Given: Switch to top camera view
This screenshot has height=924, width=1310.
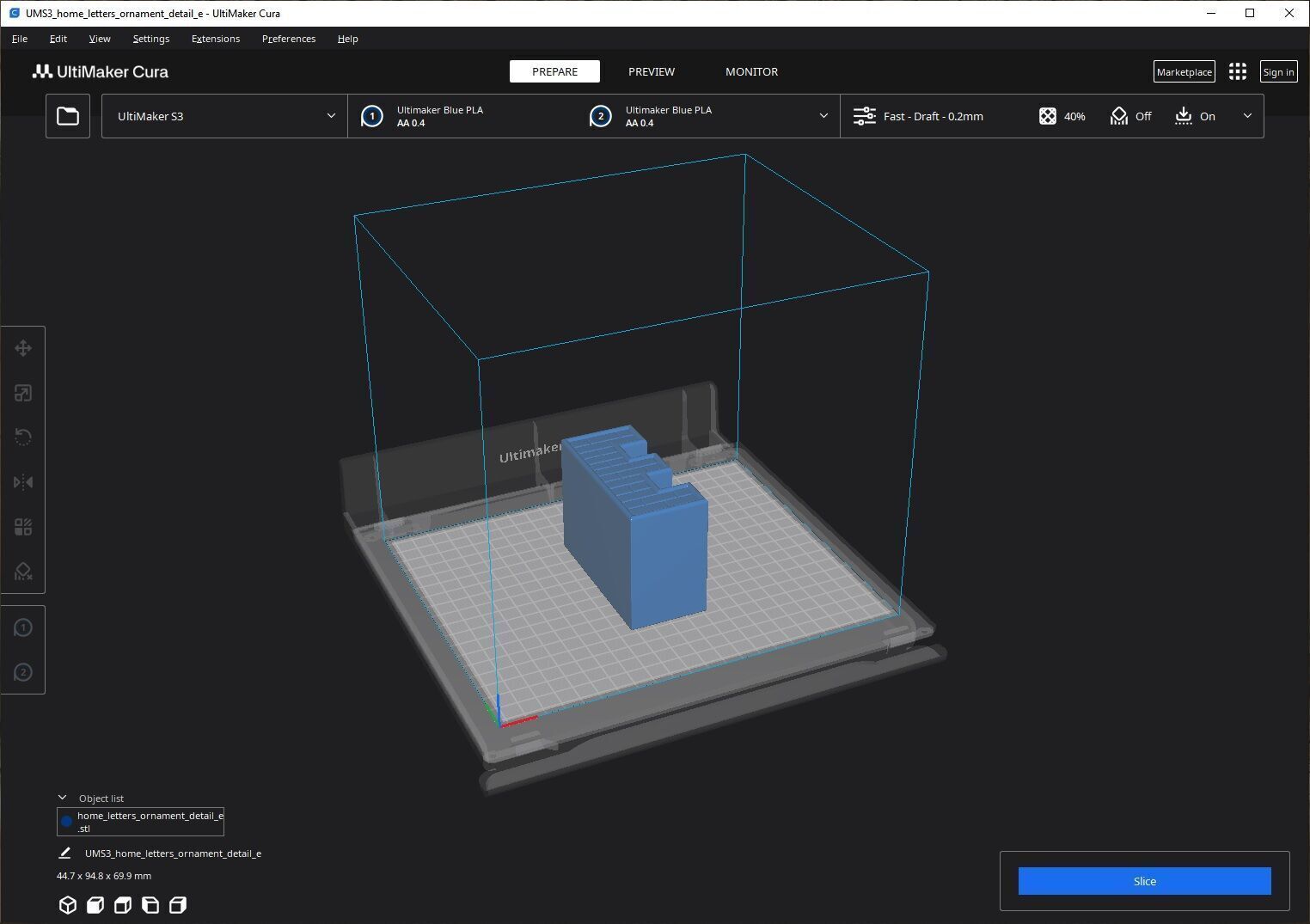Looking at the screenshot, I should 123,905.
